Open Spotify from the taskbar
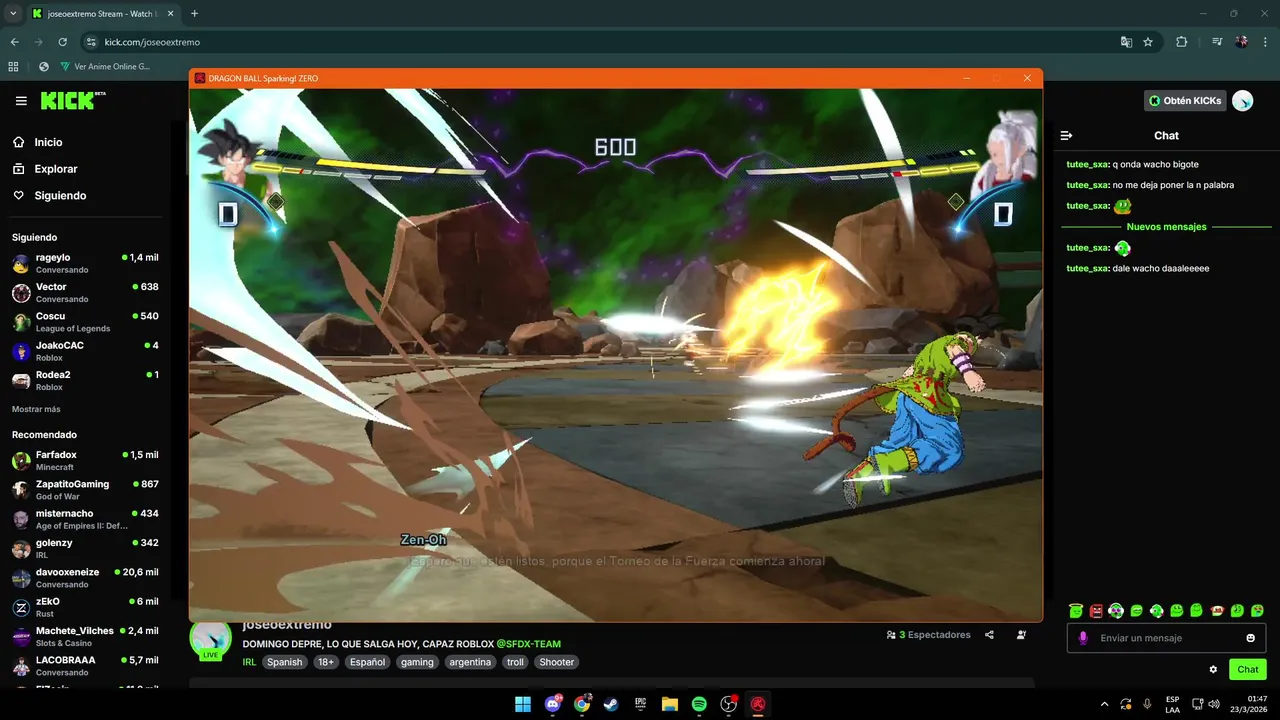Screen dimensions: 1280x720 (699, 704)
